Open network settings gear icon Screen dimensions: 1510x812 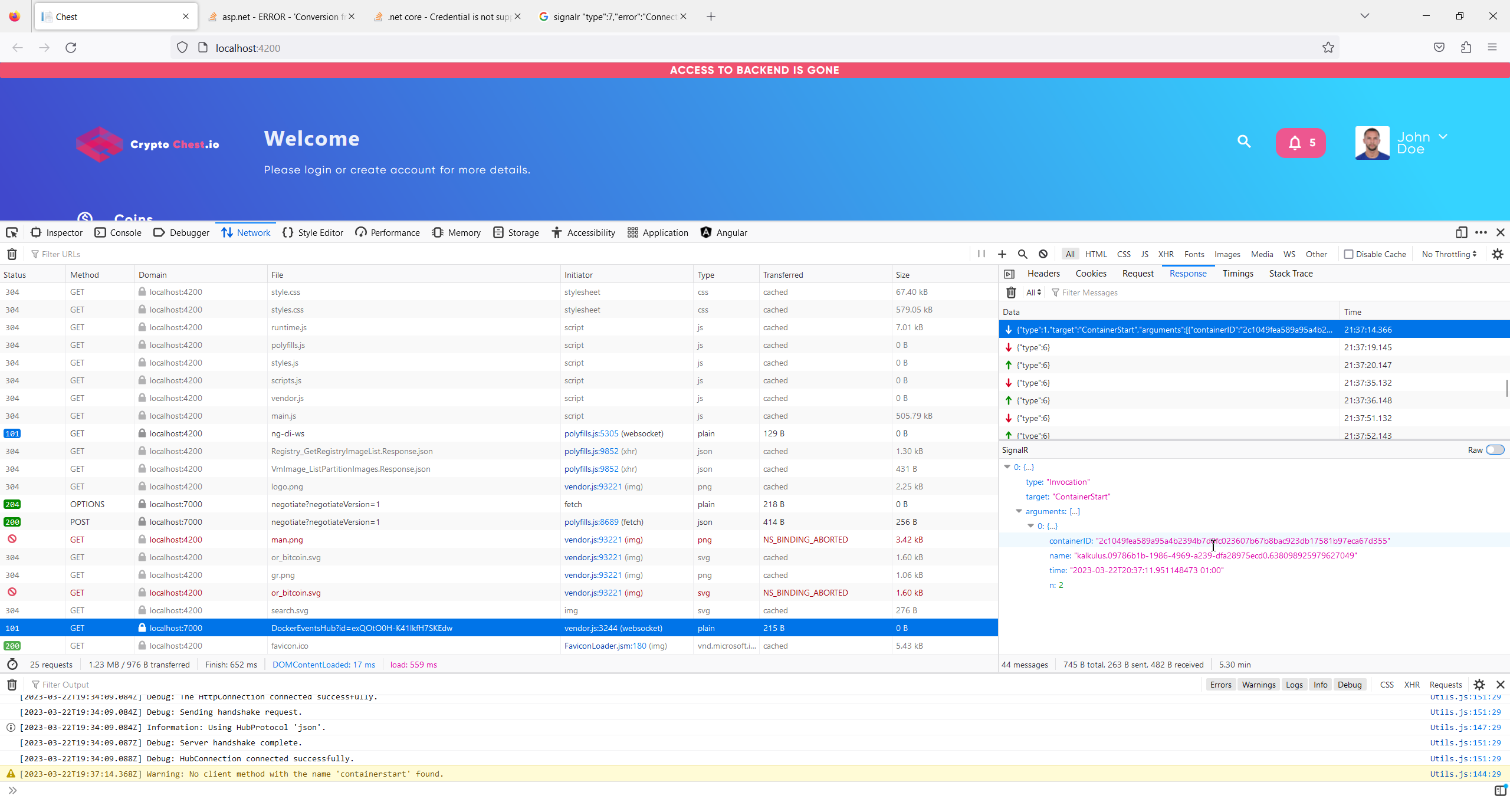coord(1497,254)
